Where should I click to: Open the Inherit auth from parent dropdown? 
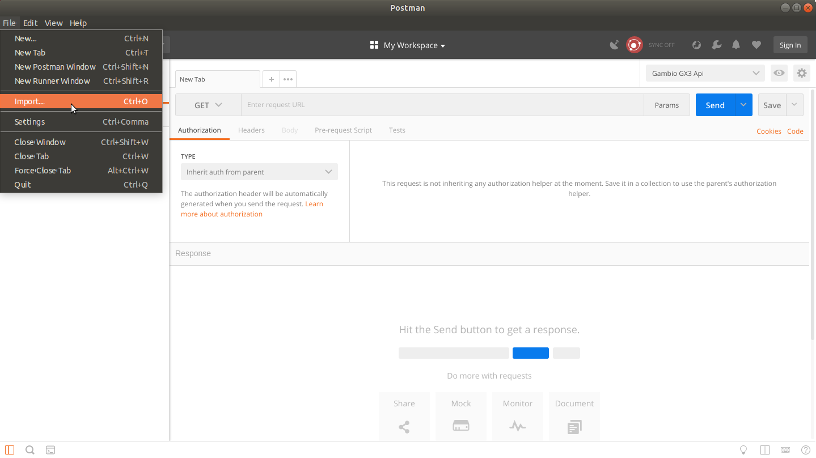coord(259,172)
